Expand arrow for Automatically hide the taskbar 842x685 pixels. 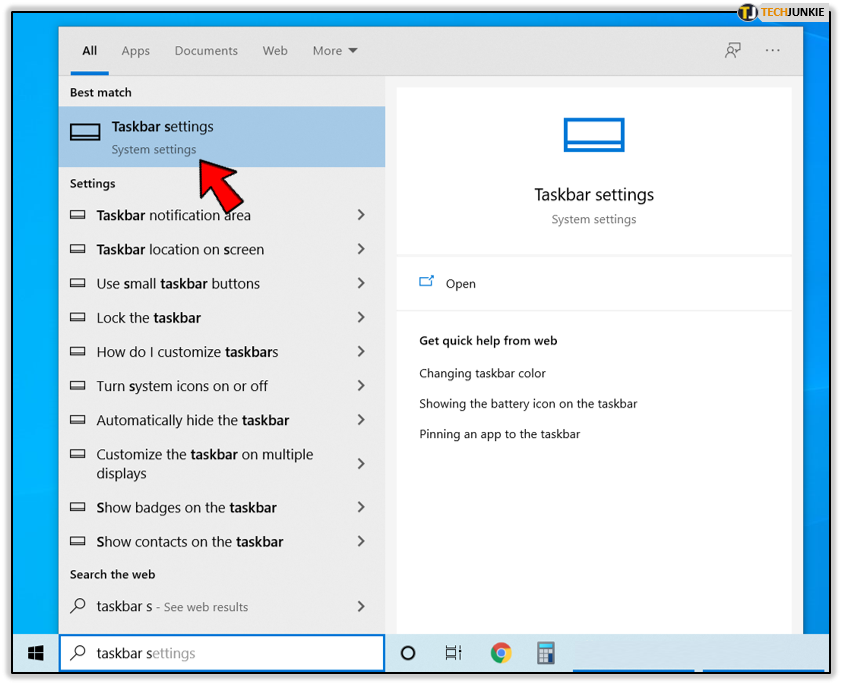click(361, 420)
